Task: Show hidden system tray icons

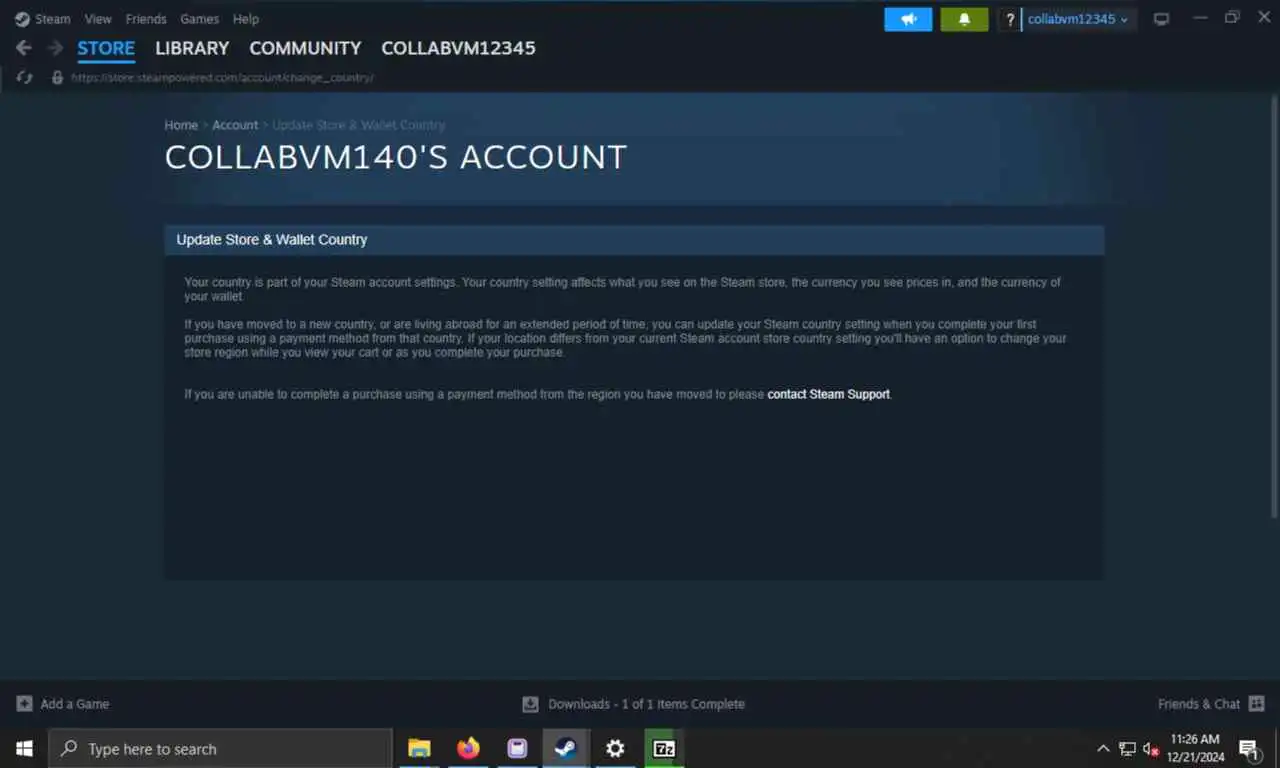Action: pyautogui.click(x=1103, y=749)
